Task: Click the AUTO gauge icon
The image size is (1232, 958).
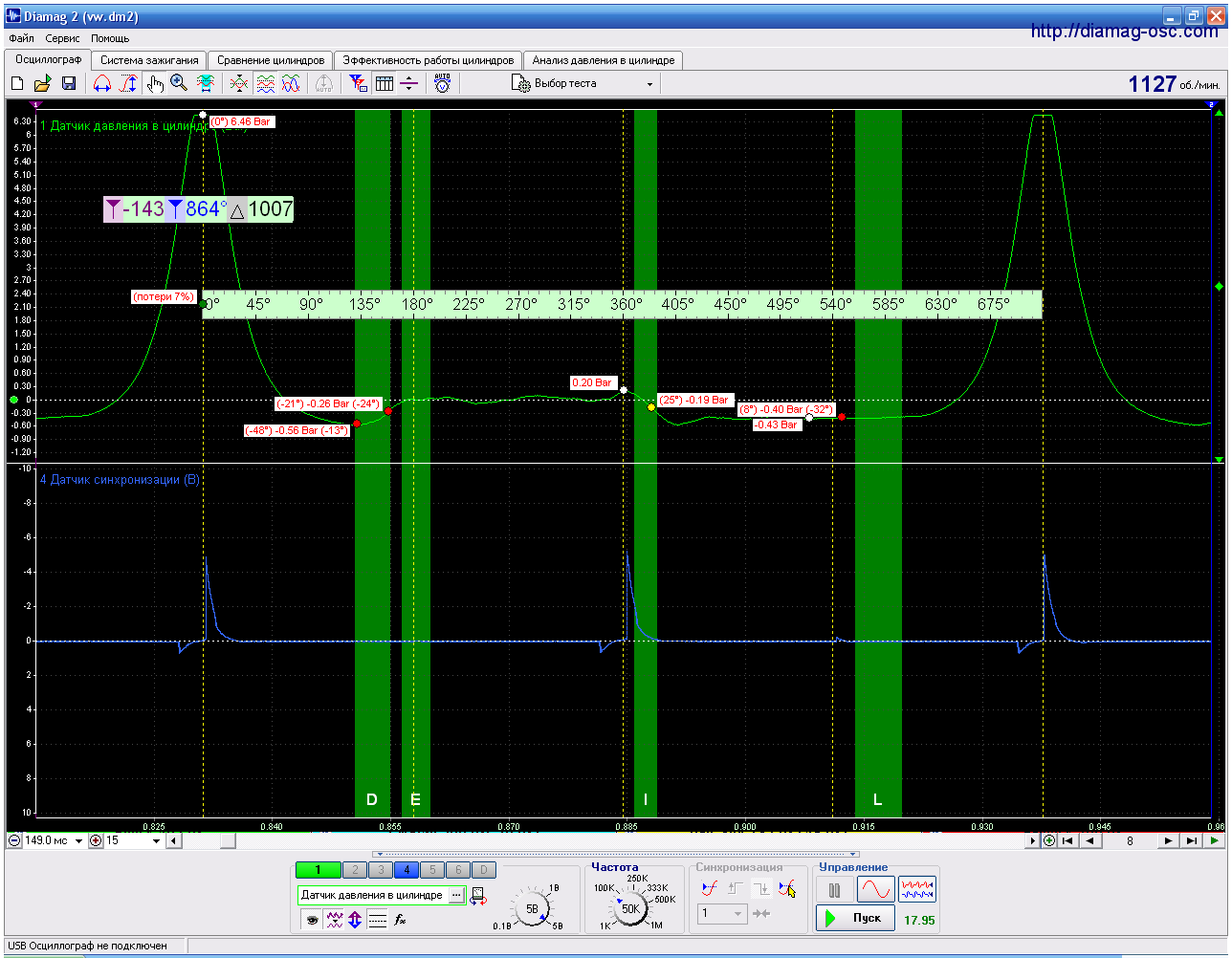Action: pyautogui.click(x=442, y=83)
